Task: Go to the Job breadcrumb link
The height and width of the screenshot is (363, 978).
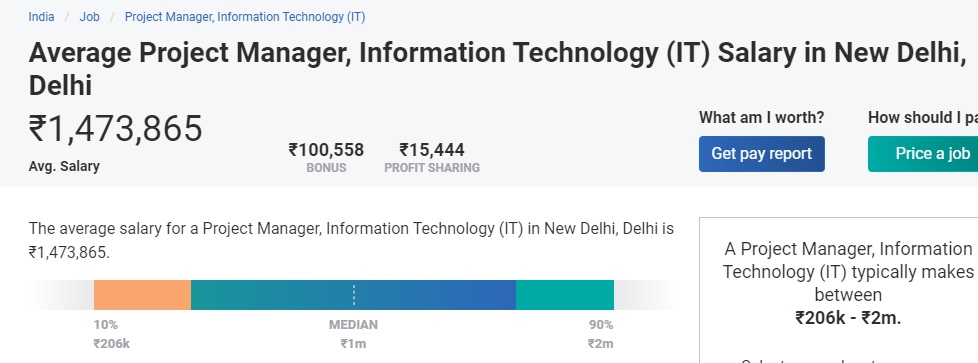Action: click(89, 17)
